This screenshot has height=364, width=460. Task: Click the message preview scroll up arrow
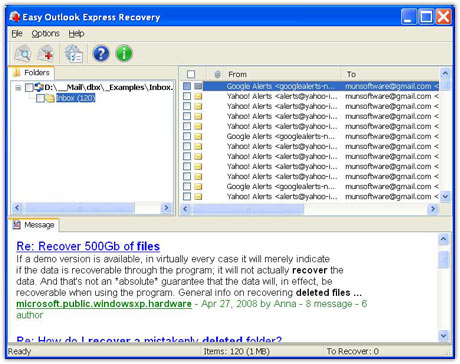point(444,239)
